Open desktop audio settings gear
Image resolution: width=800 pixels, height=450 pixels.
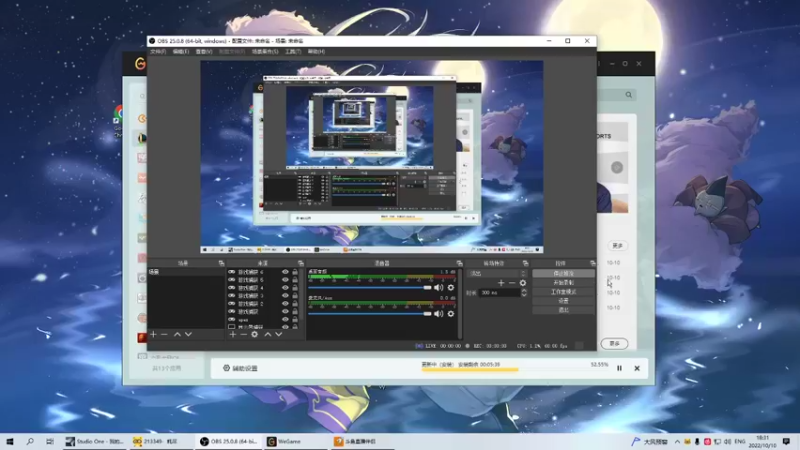coord(451,288)
